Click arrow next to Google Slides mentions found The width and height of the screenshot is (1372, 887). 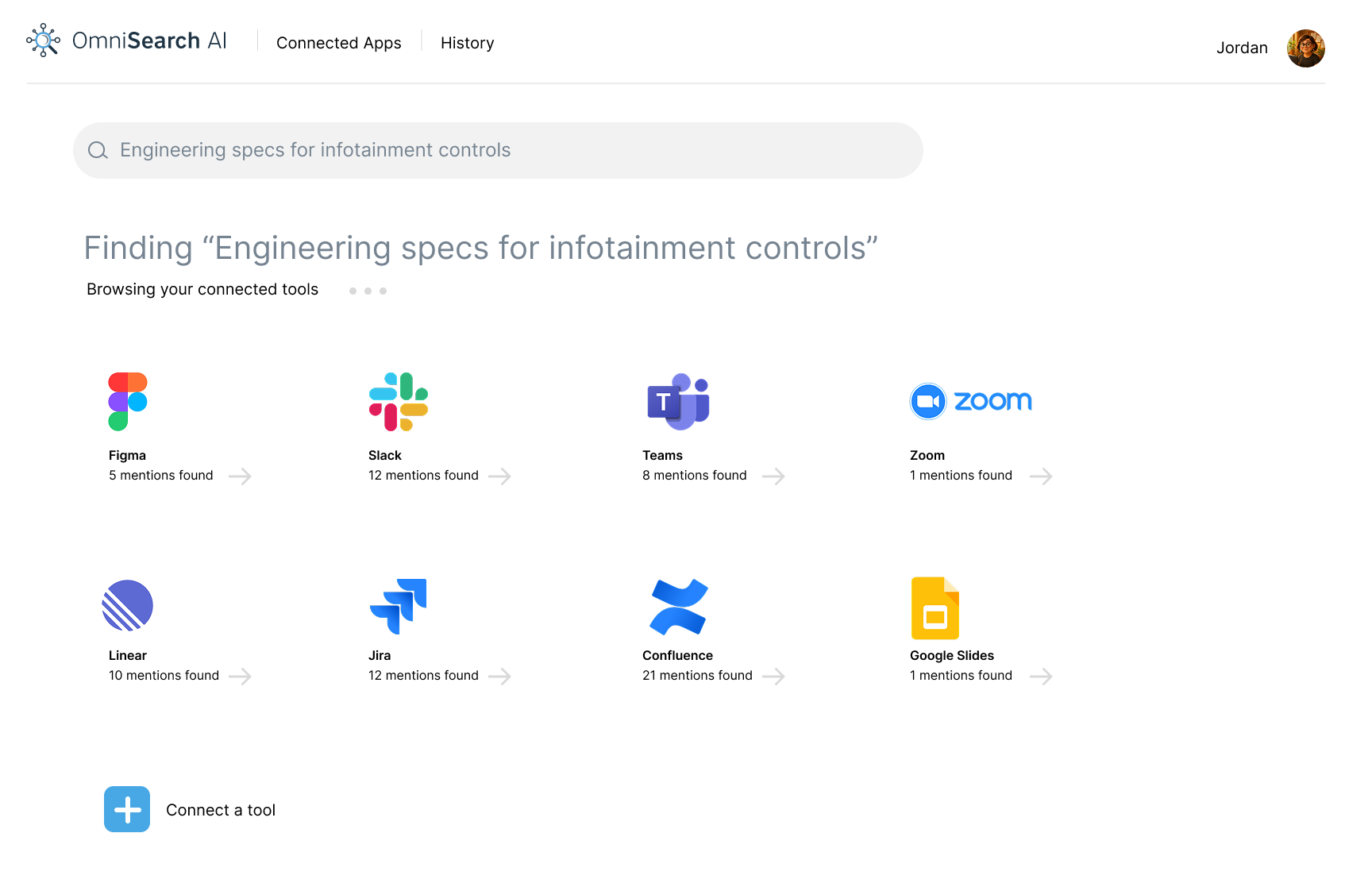click(1041, 677)
